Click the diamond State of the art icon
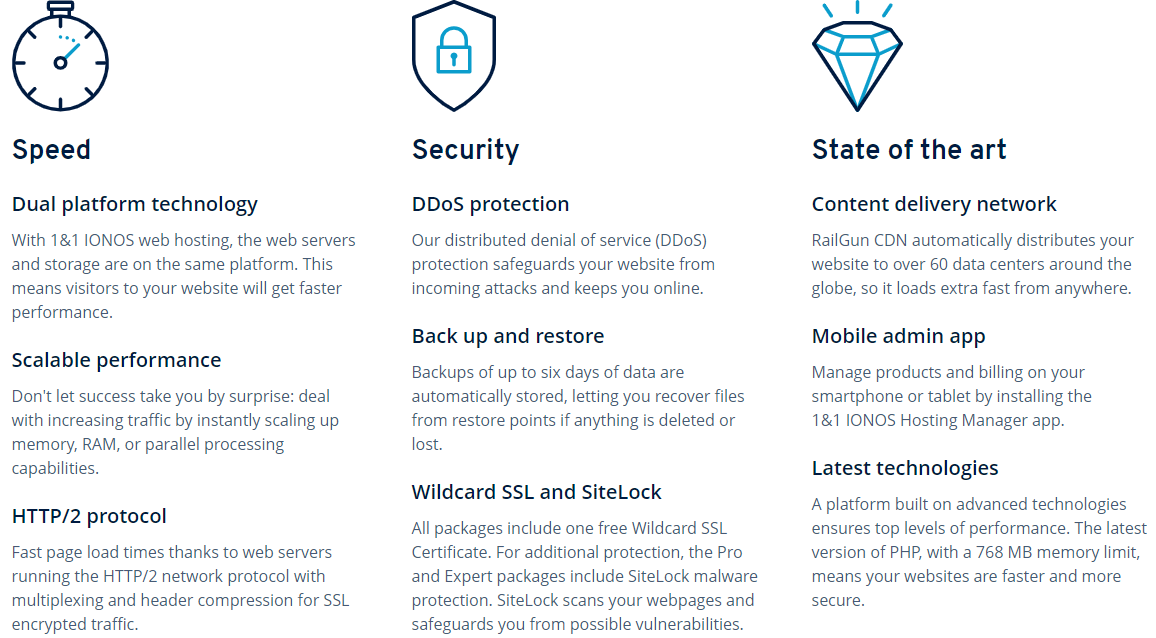The width and height of the screenshot is (1156, 638). pos(857,56)
